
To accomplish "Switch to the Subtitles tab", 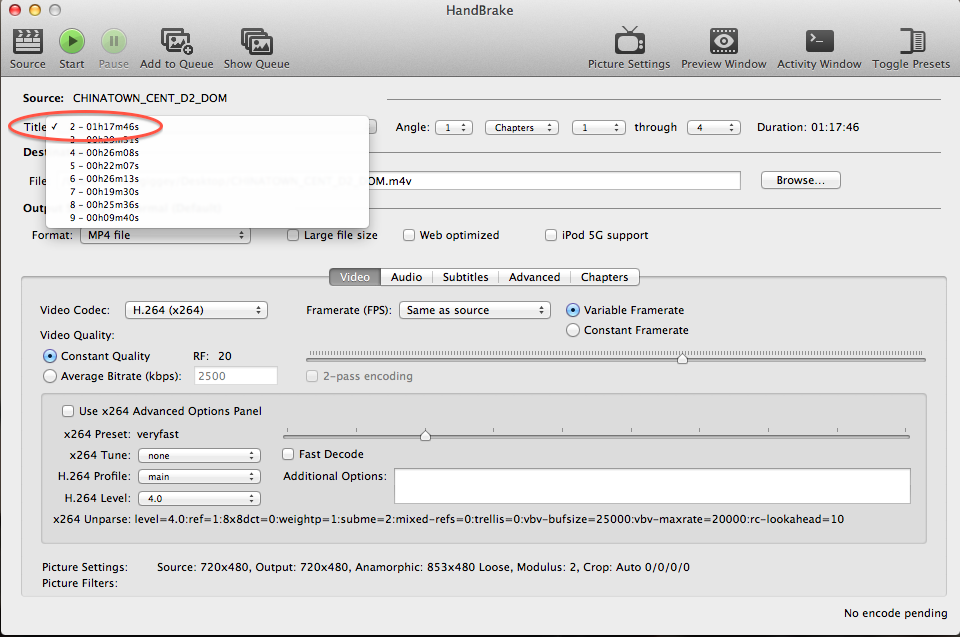I will point(465,277).
